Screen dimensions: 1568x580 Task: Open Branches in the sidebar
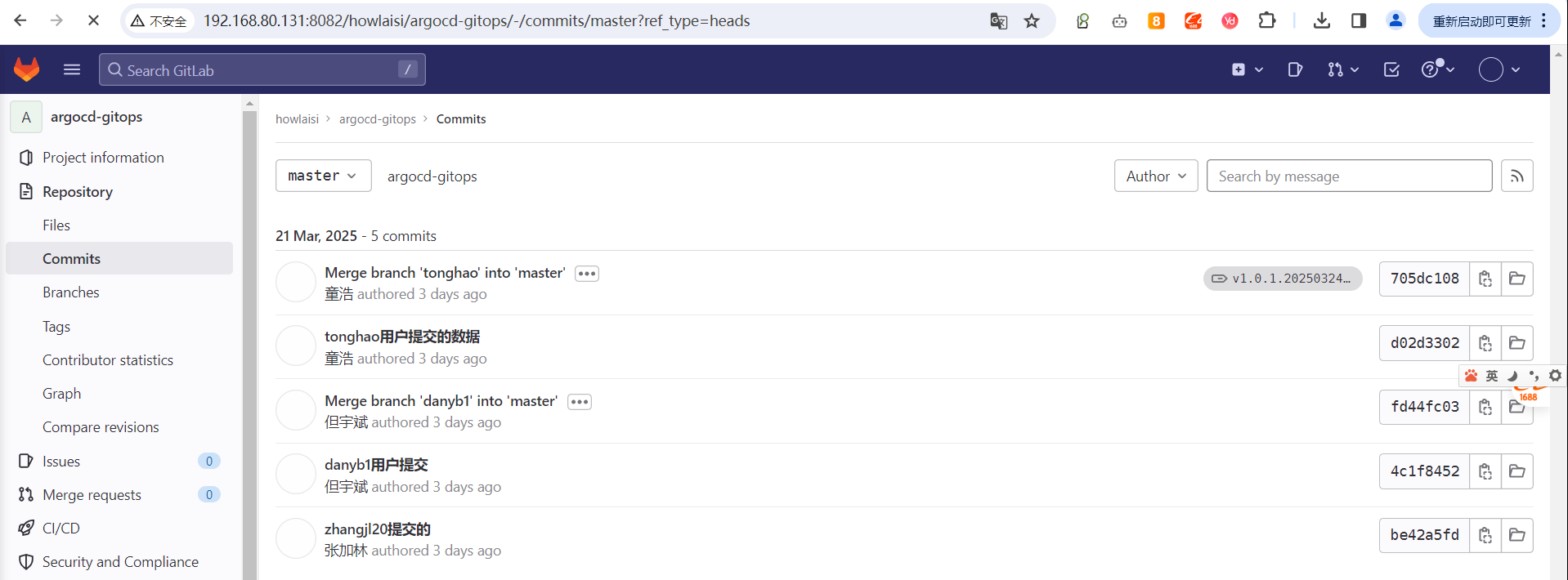point(71,292)
